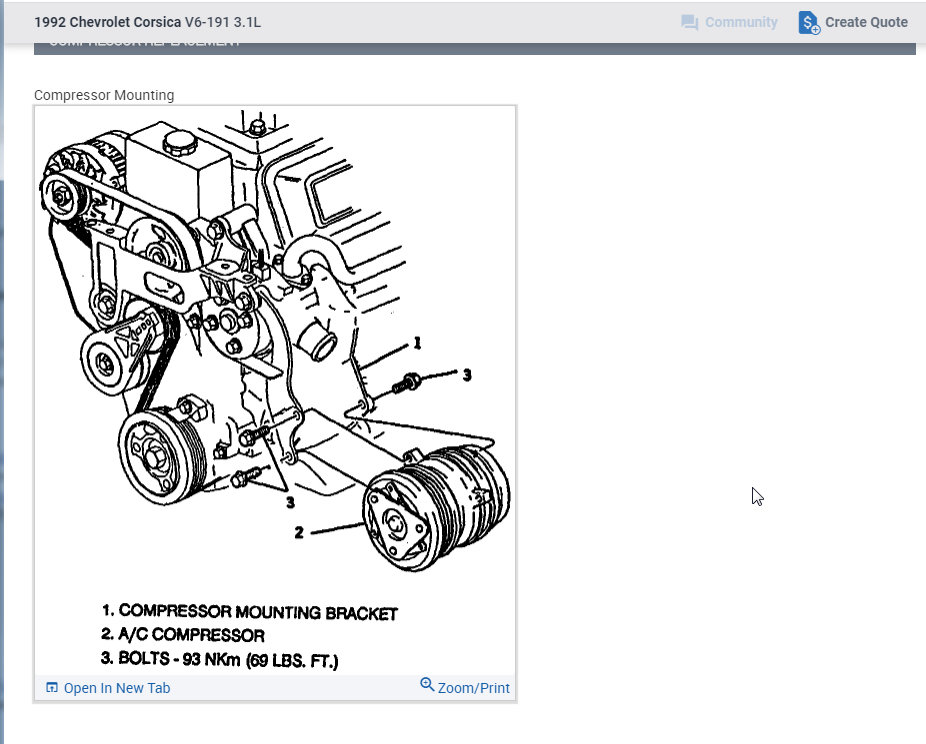The height and width of the screenshot is (744, 926).
Task: Click the Compressor Mounting diagram image
Action: click(275, 390)
